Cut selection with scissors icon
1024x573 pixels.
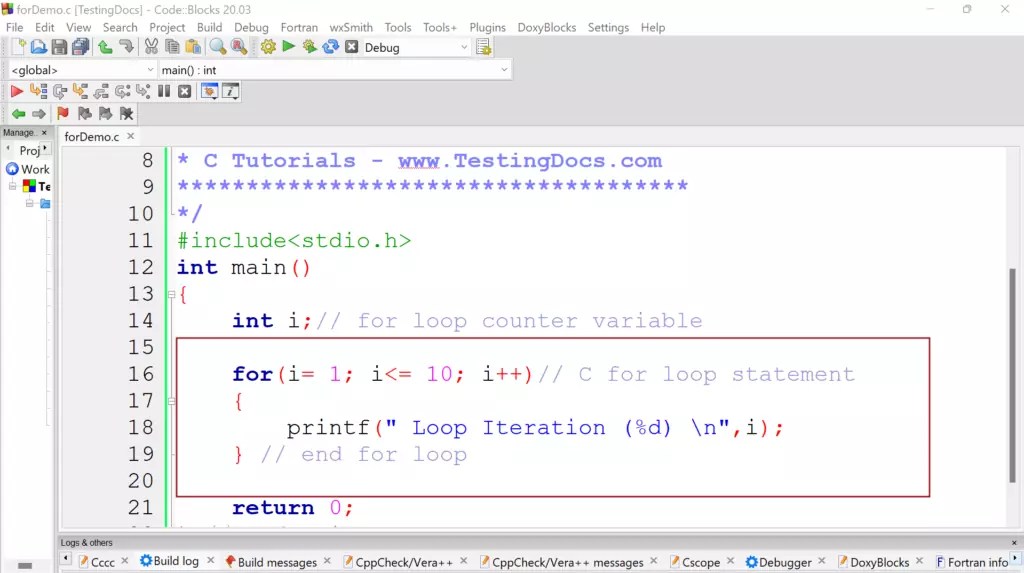tap(151, 47)
